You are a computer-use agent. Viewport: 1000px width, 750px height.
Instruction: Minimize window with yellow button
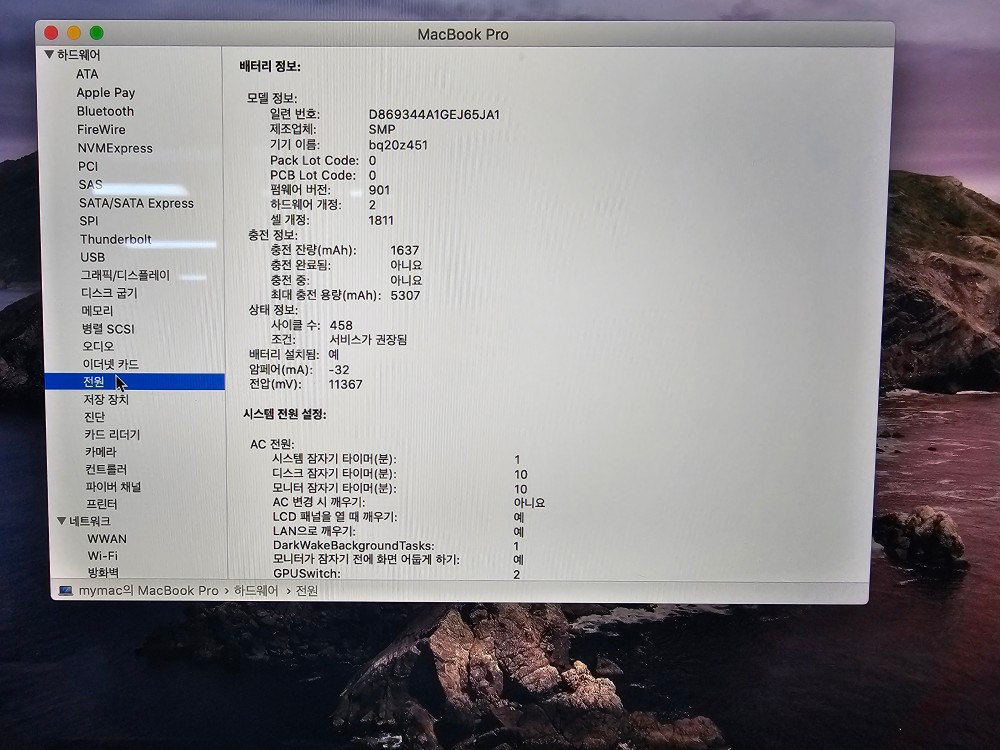click(74, 33)
